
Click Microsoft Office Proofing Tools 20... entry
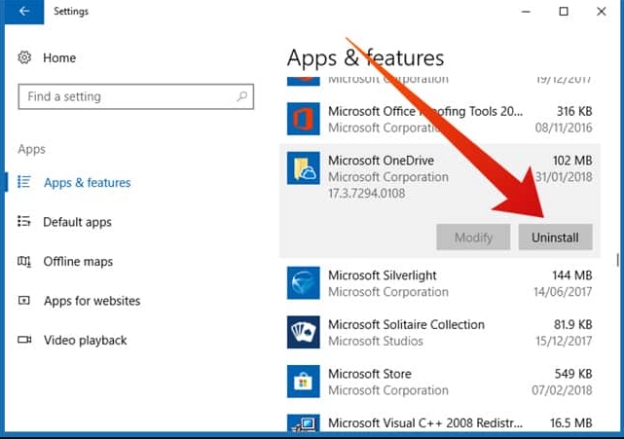[425, 111]
